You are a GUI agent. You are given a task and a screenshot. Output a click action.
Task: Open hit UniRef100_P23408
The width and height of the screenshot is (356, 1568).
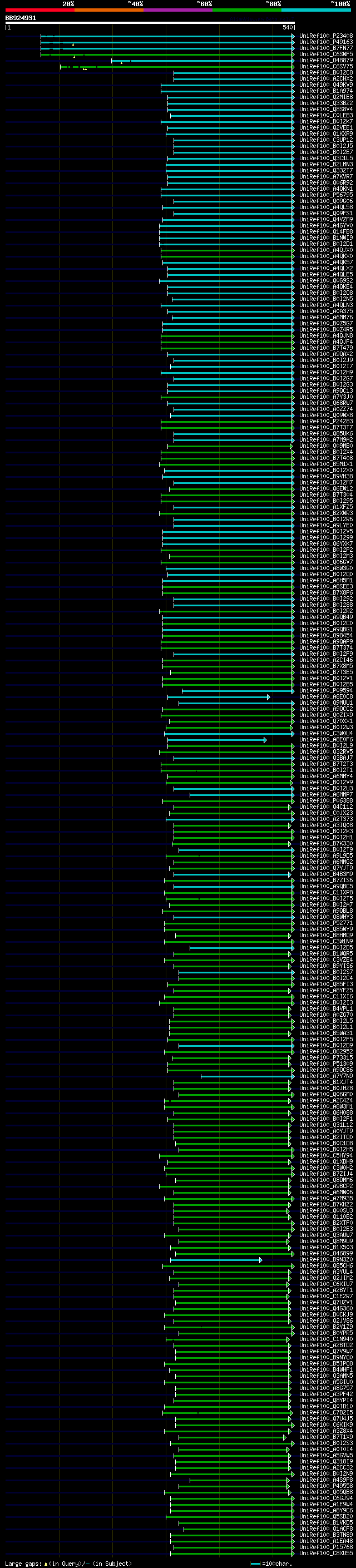click(x=326, y=36)
